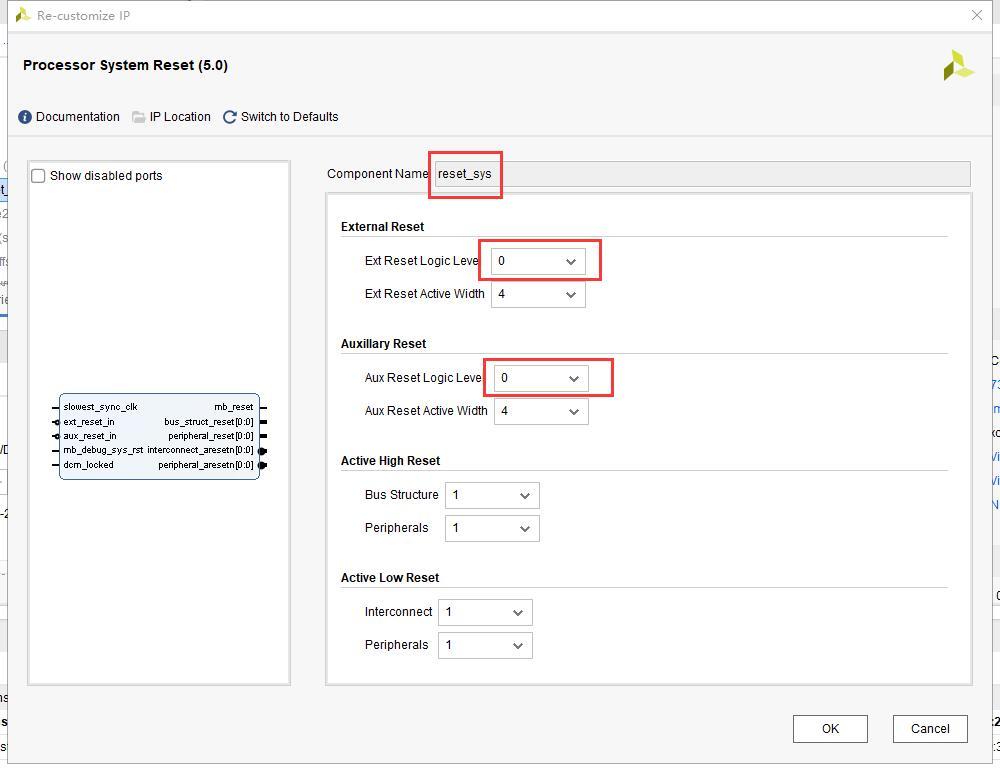Image resolution: width=1000 pixels, height=771 pixels.
Task: Click the Component Name text field
Action: (700, 174)
